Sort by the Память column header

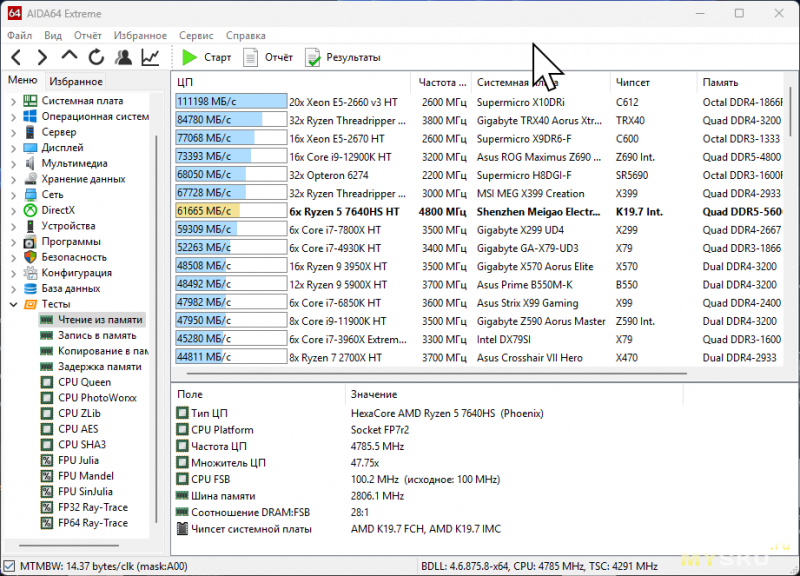(740, 82)
